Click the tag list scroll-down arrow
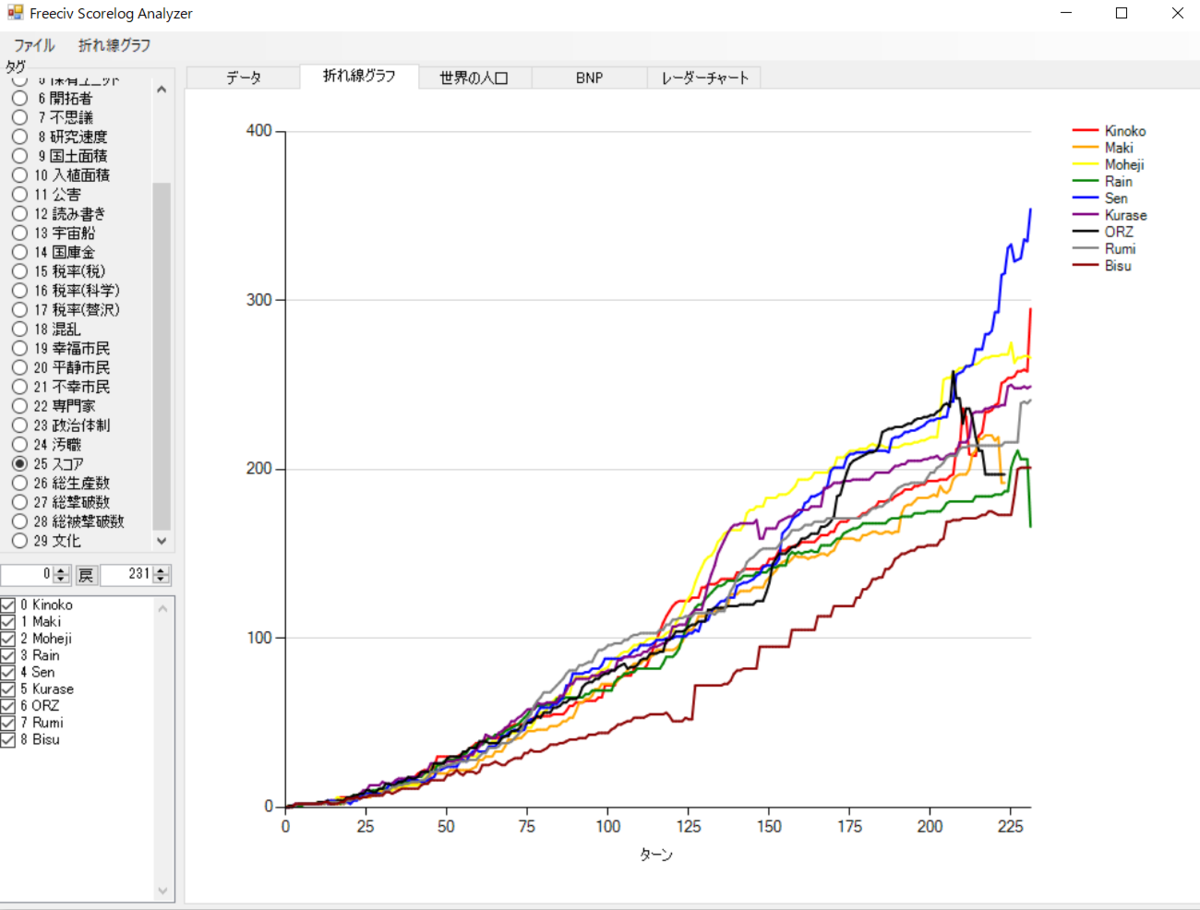 pos(162,541)
